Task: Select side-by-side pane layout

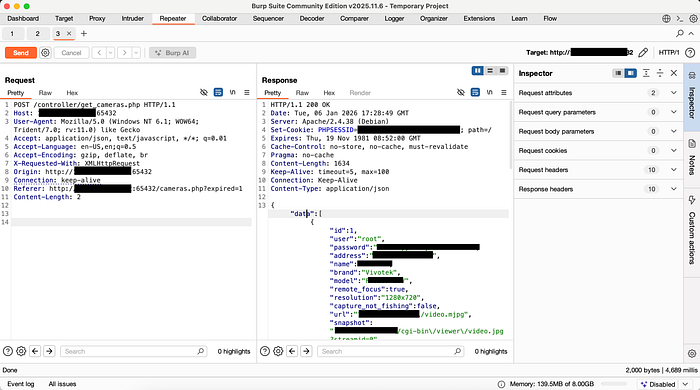Action: [478, 71]
